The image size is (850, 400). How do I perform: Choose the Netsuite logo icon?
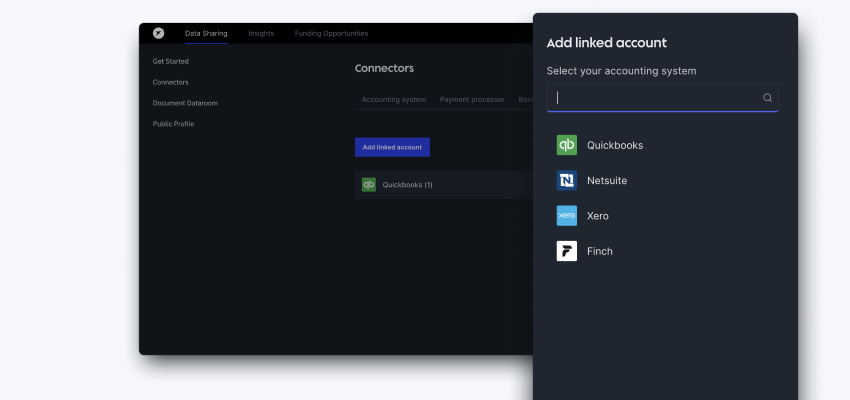(x=567, y=180)
